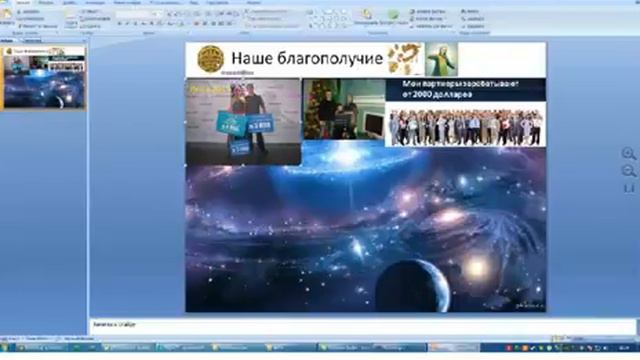The height and width of the screenshot is (360, 640).
Task: Toggle underline formatting
Action: tap(135, 24)
